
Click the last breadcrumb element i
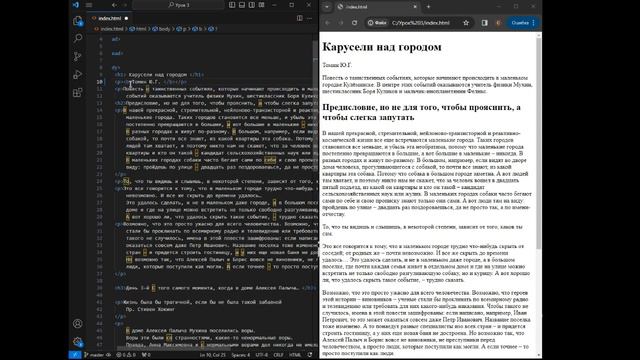click(x=213, y=29)
